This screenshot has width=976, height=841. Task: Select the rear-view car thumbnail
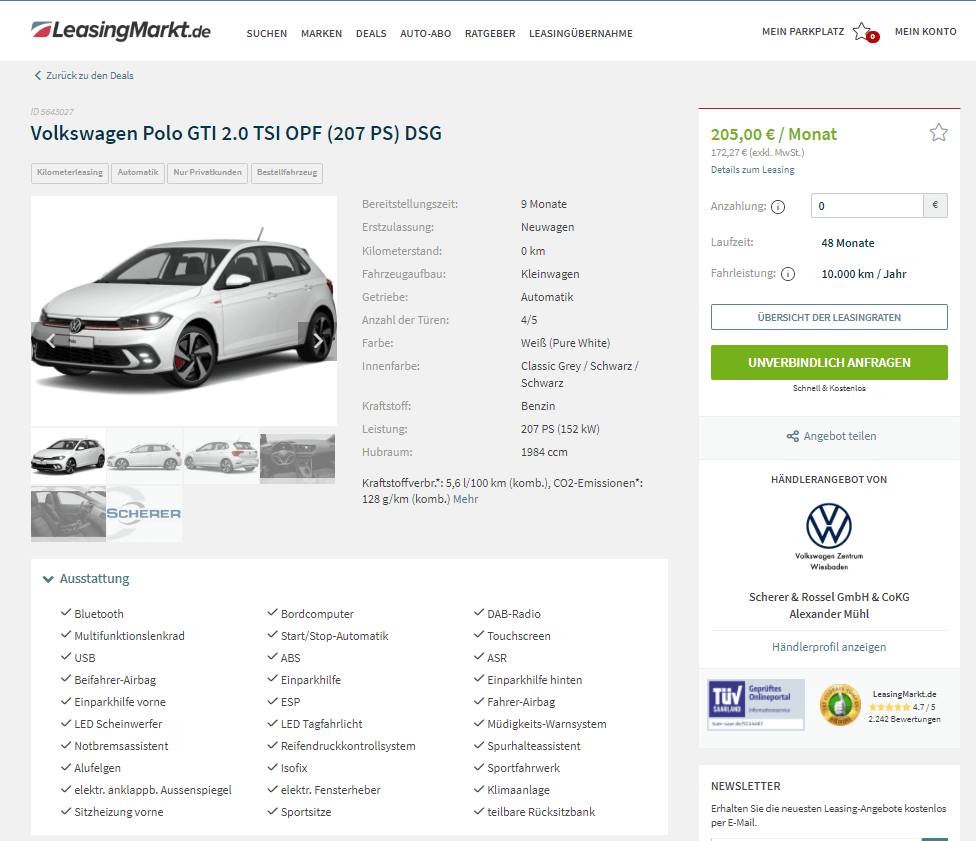(221, 456)
